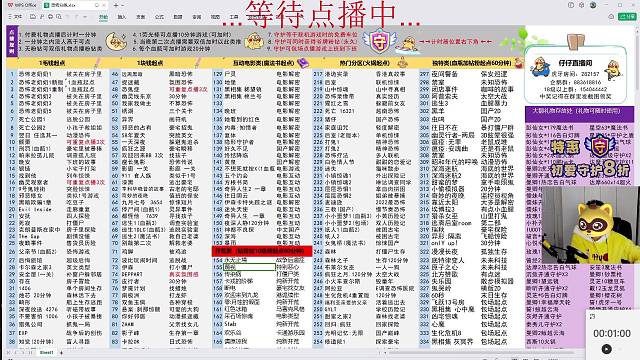Start the 00:01:00 countdown timer play button
The width and height of the screenshot is (640, 360).
pyautogui.click(x=607, y=349)
